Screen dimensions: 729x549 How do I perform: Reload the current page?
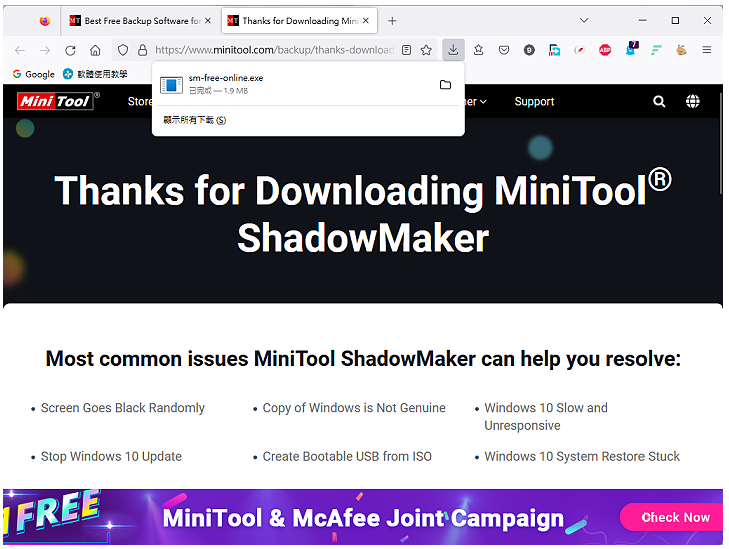70,50
